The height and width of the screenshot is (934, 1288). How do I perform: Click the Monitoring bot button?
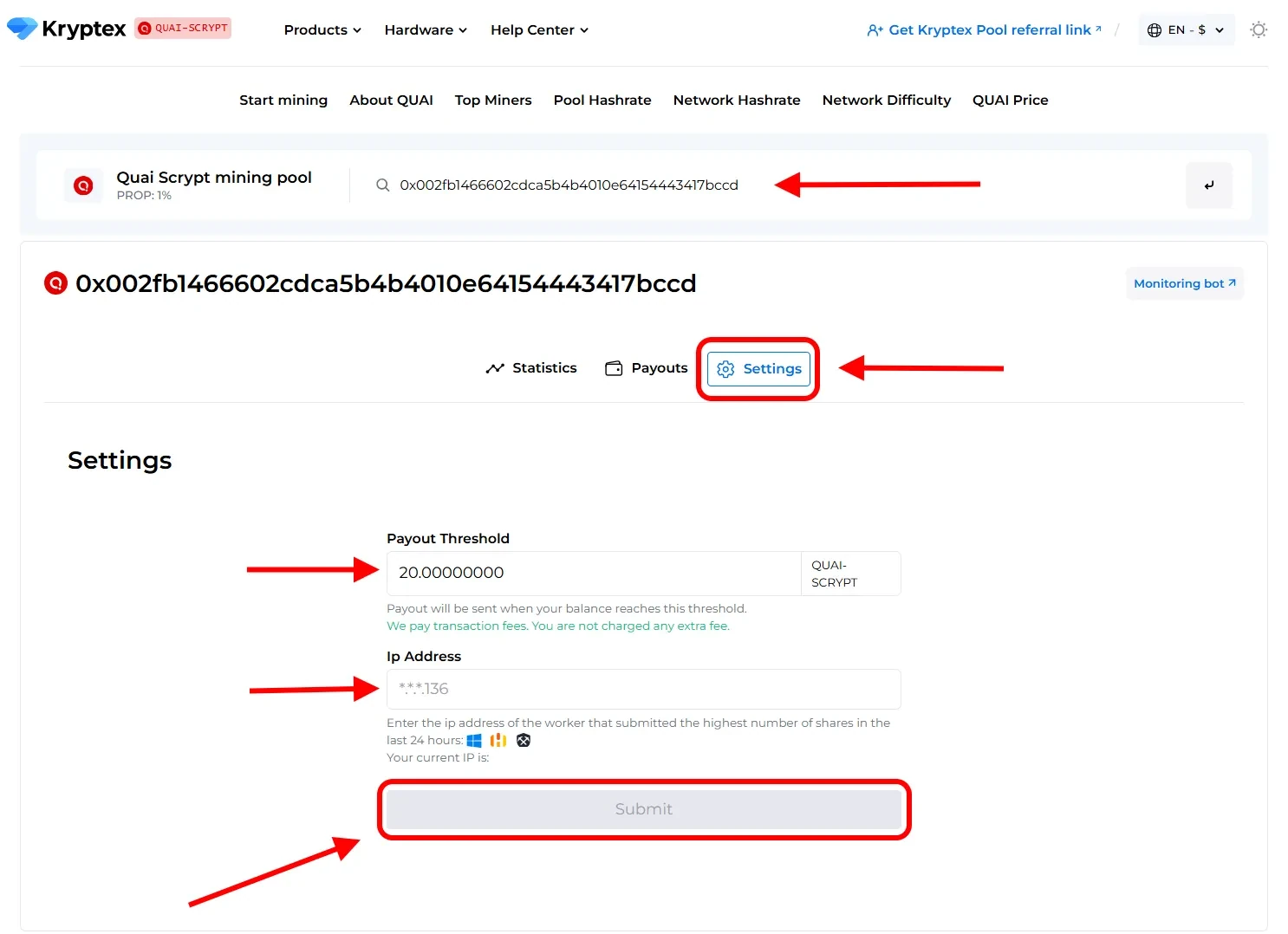tap(1185, 283)
